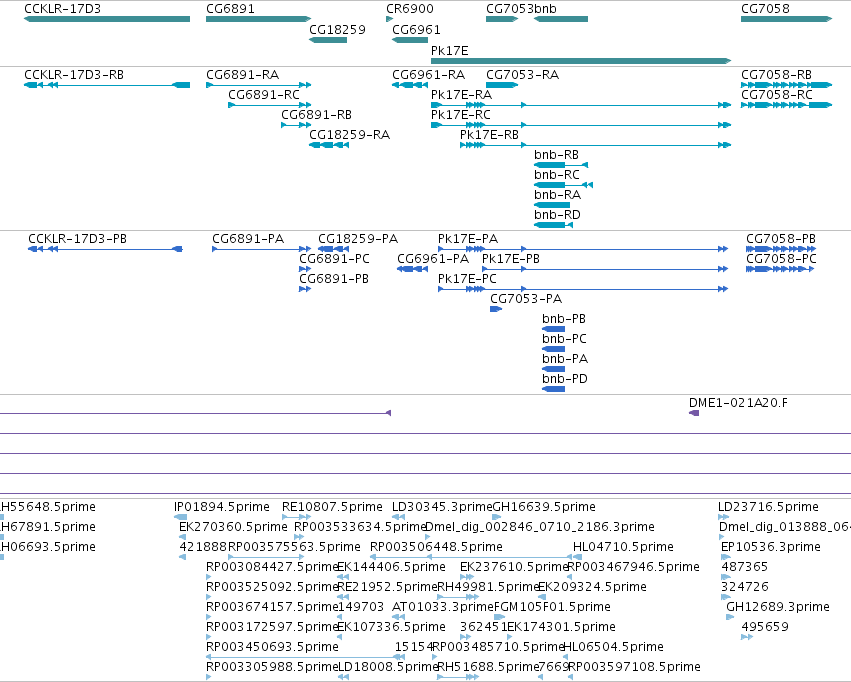851x682 pixels.
Task: Click the CG7058-RC transcript label
Action: (x=777, y=95)
